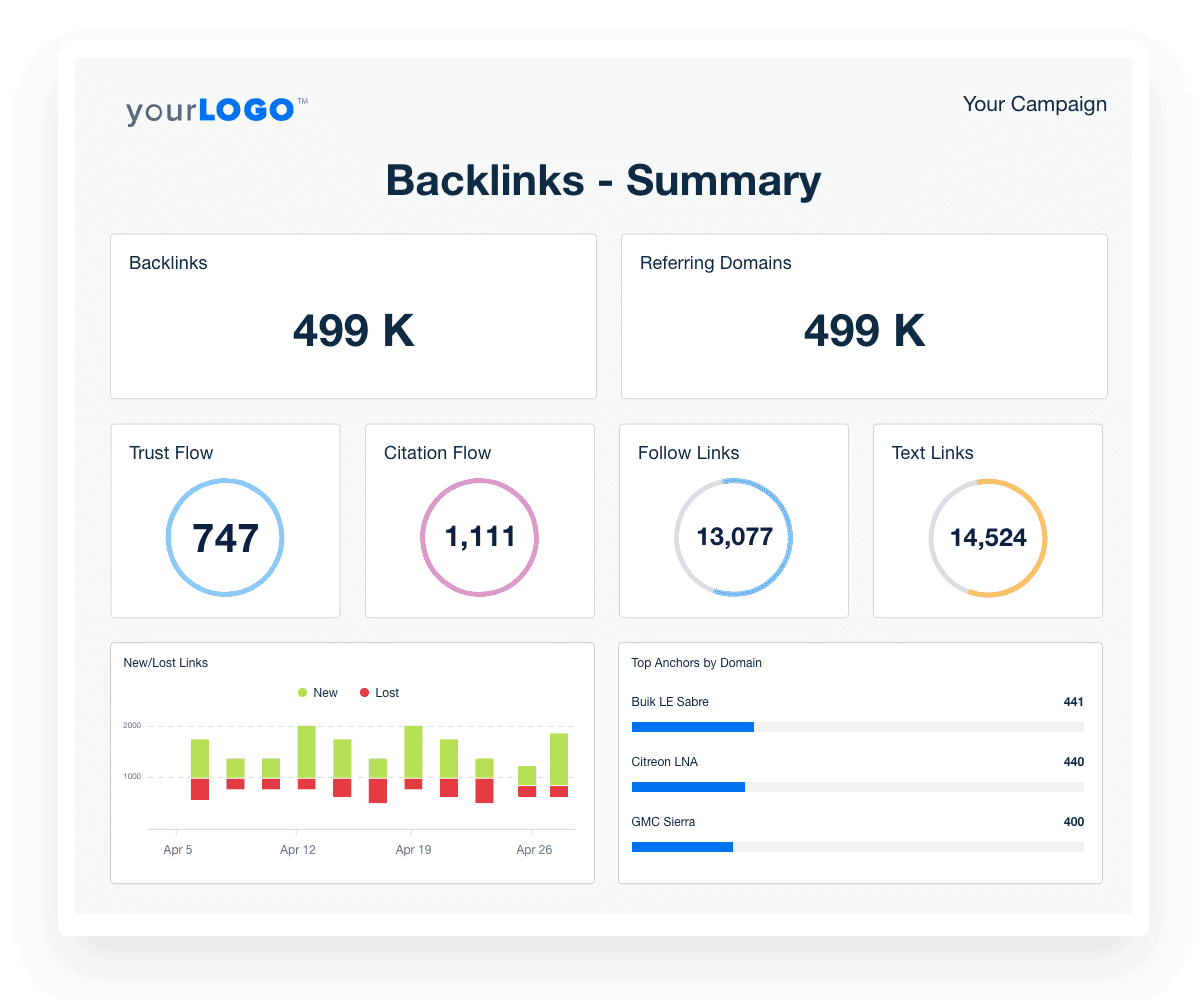1200x1000 pixels.
Task: Click the Apr 26 axis label
Action: coord(533,850)
